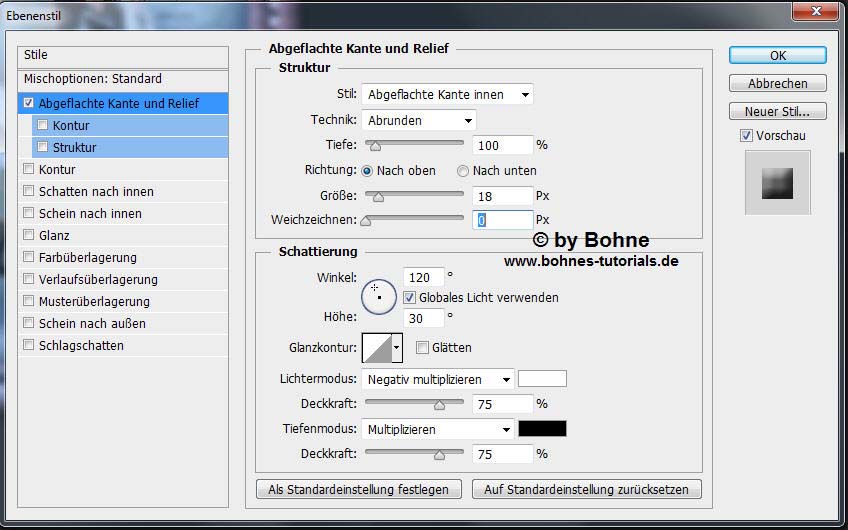Open the Glanzkontur picker dropdown arrow
This screenshot has width=848, height=530.
[397, 347]
